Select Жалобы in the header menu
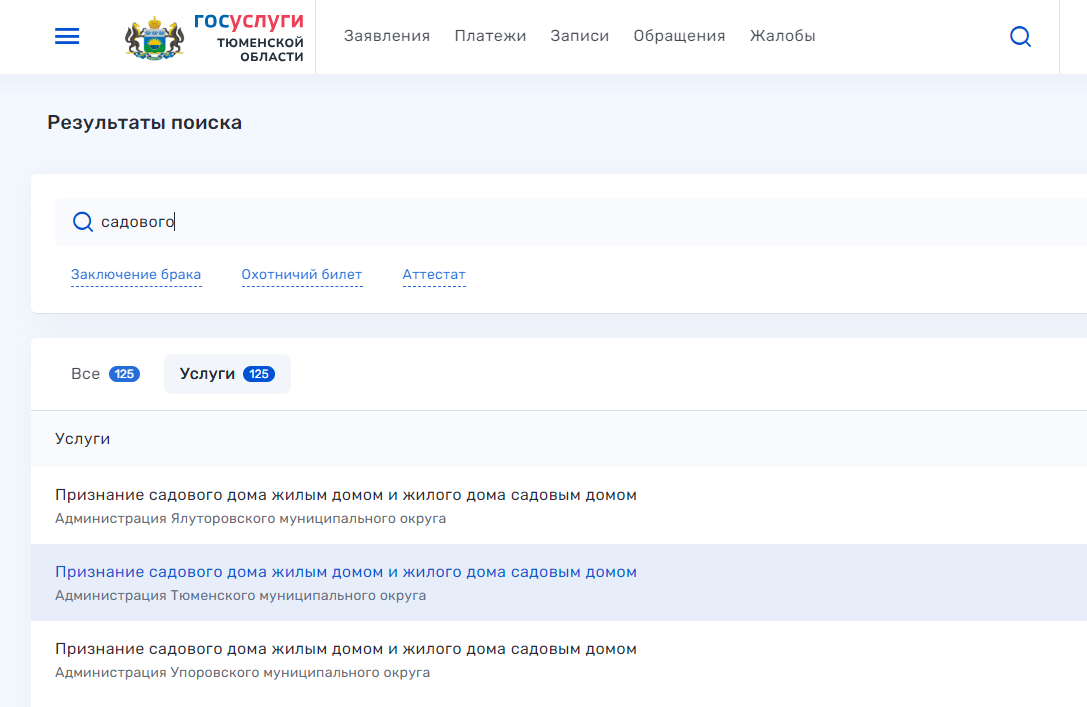 point(782,36)
